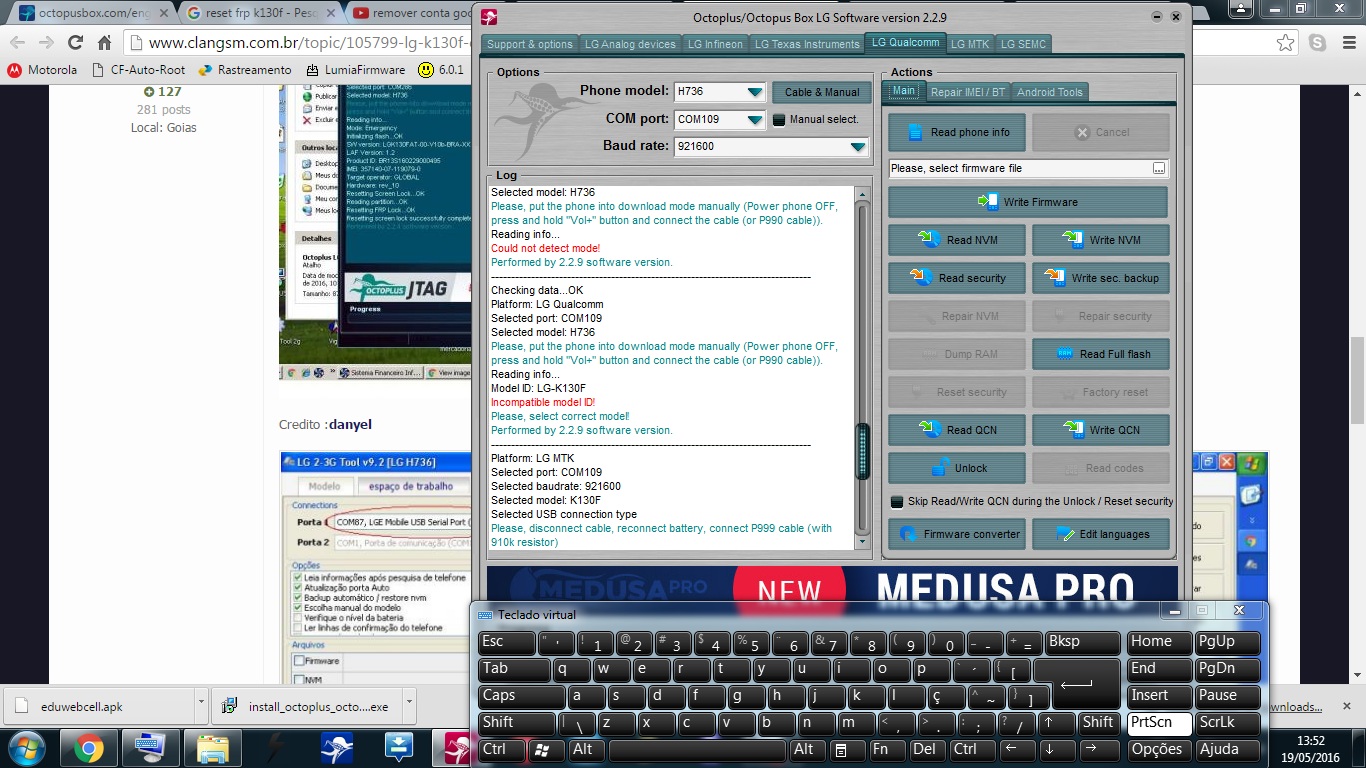Click Bksp key on virtual keyboard
The width and height of the screenshot is (1366, 768).
[1082, 643]
